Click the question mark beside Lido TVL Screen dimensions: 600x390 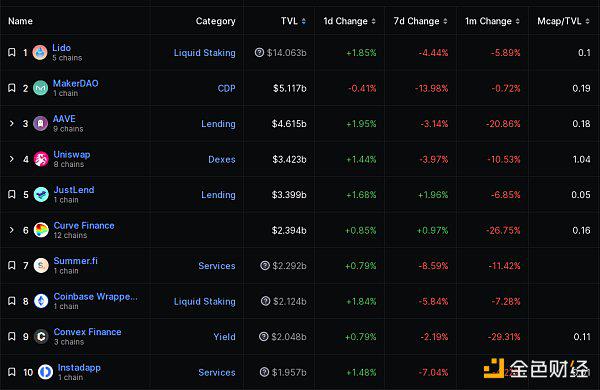pos(259,52)
